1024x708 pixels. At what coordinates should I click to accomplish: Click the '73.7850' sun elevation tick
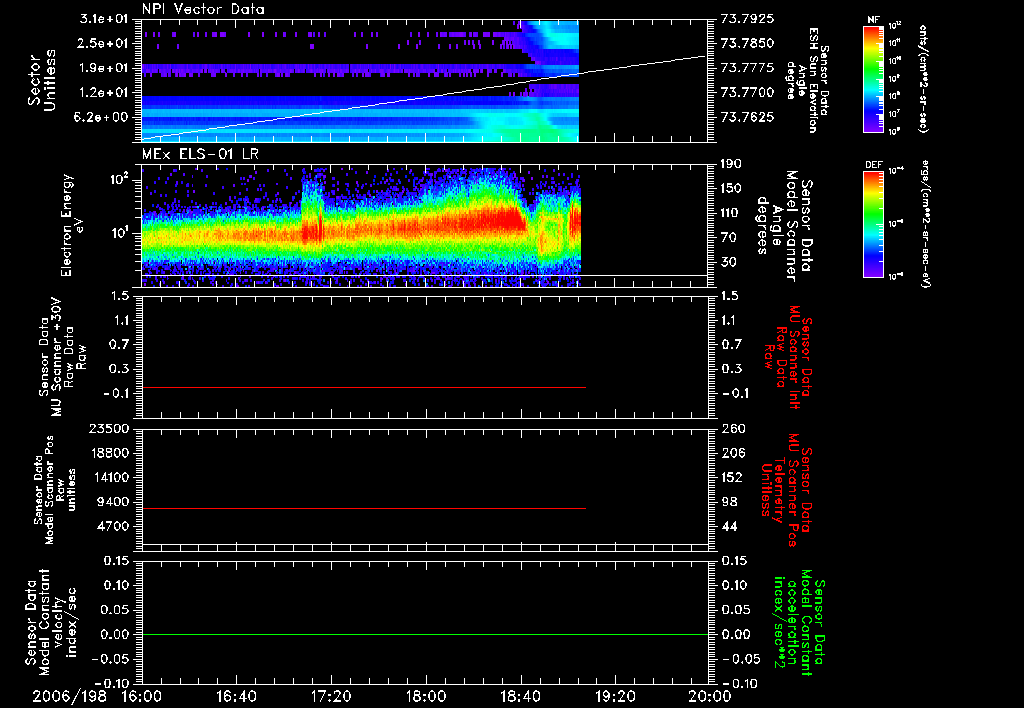tap(747, 43)
